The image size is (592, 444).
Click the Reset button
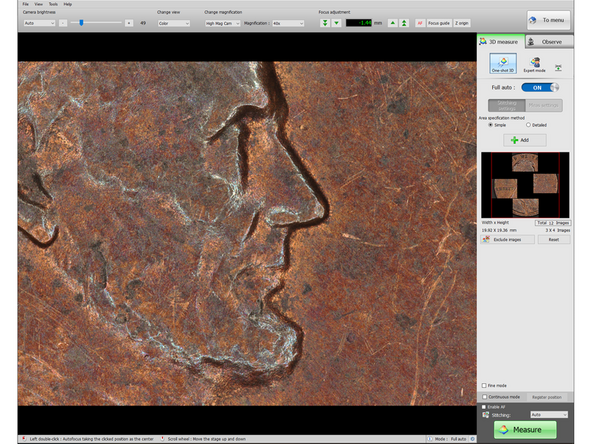[x=553, y=239]
